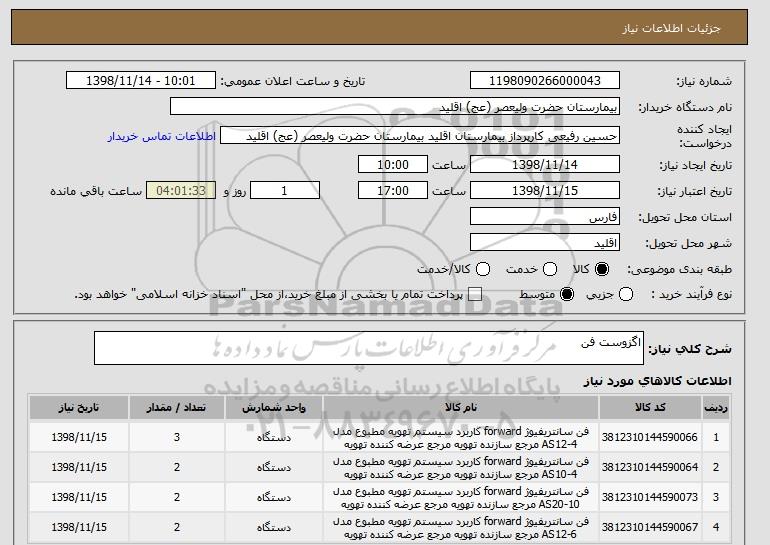This screenshot has width=770, height=545.
Task: Click need date in row 4
Action: coord(79,527)
